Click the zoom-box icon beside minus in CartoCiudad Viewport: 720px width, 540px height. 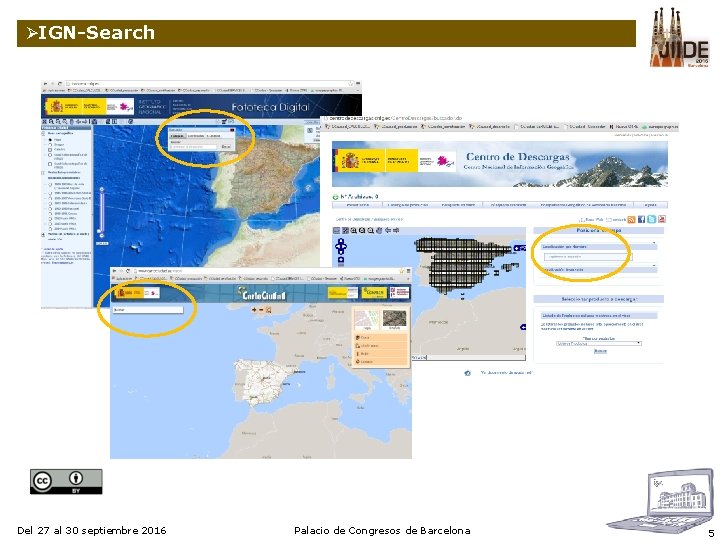click(x=269, y=310)
